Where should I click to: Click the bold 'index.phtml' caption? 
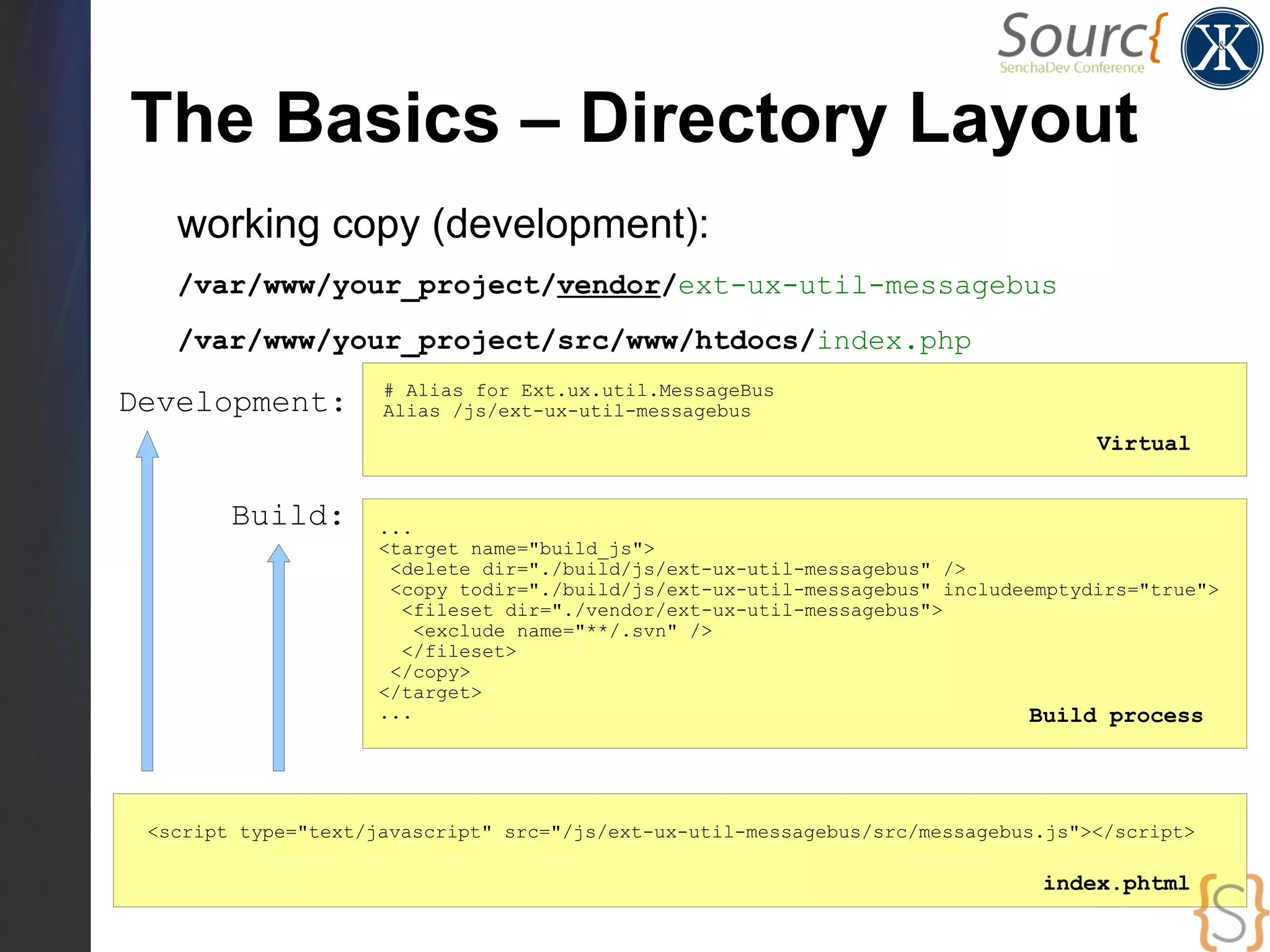click(1115, 883)
